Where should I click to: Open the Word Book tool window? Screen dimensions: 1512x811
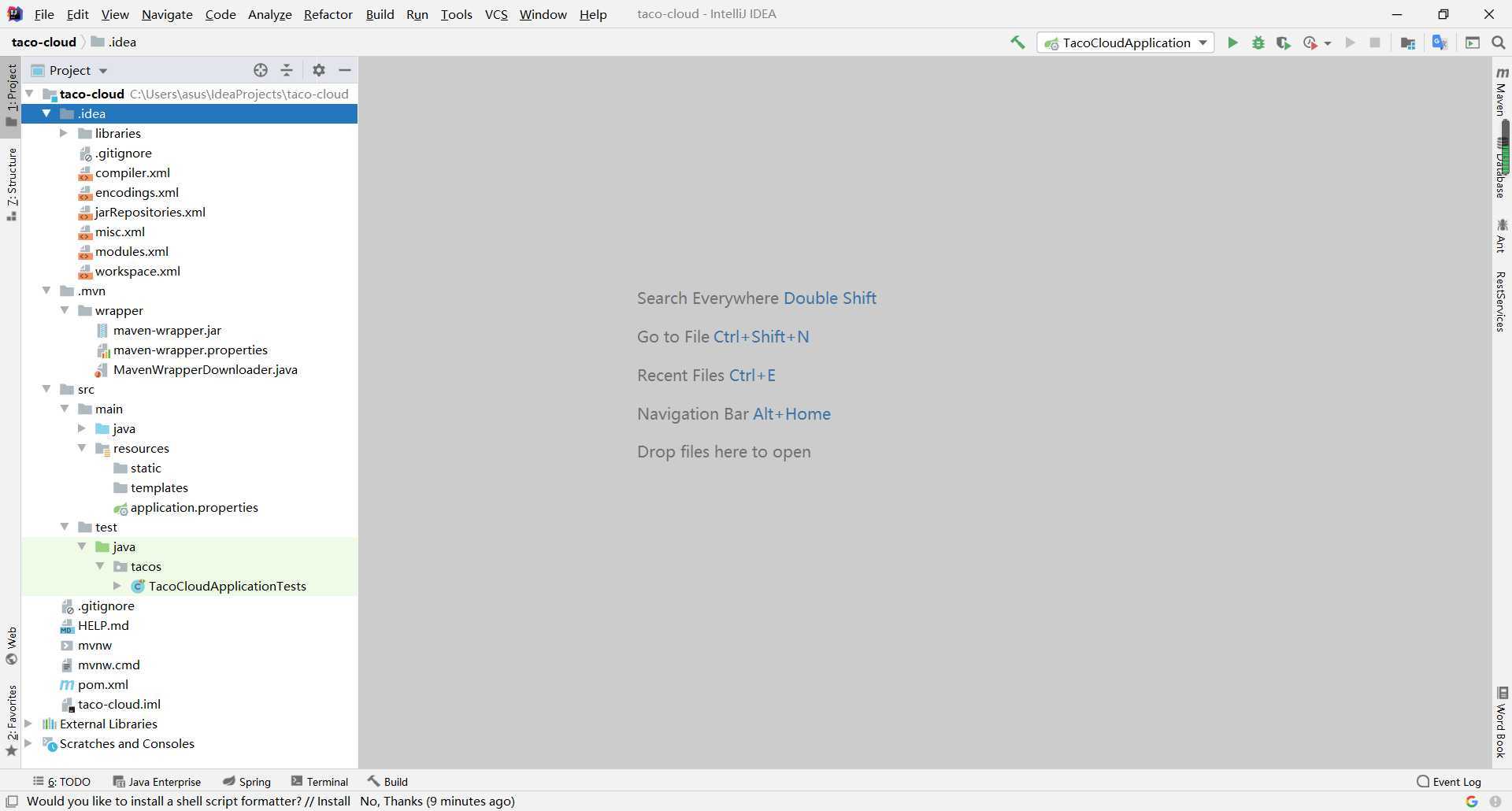[x=1502, y=723]
